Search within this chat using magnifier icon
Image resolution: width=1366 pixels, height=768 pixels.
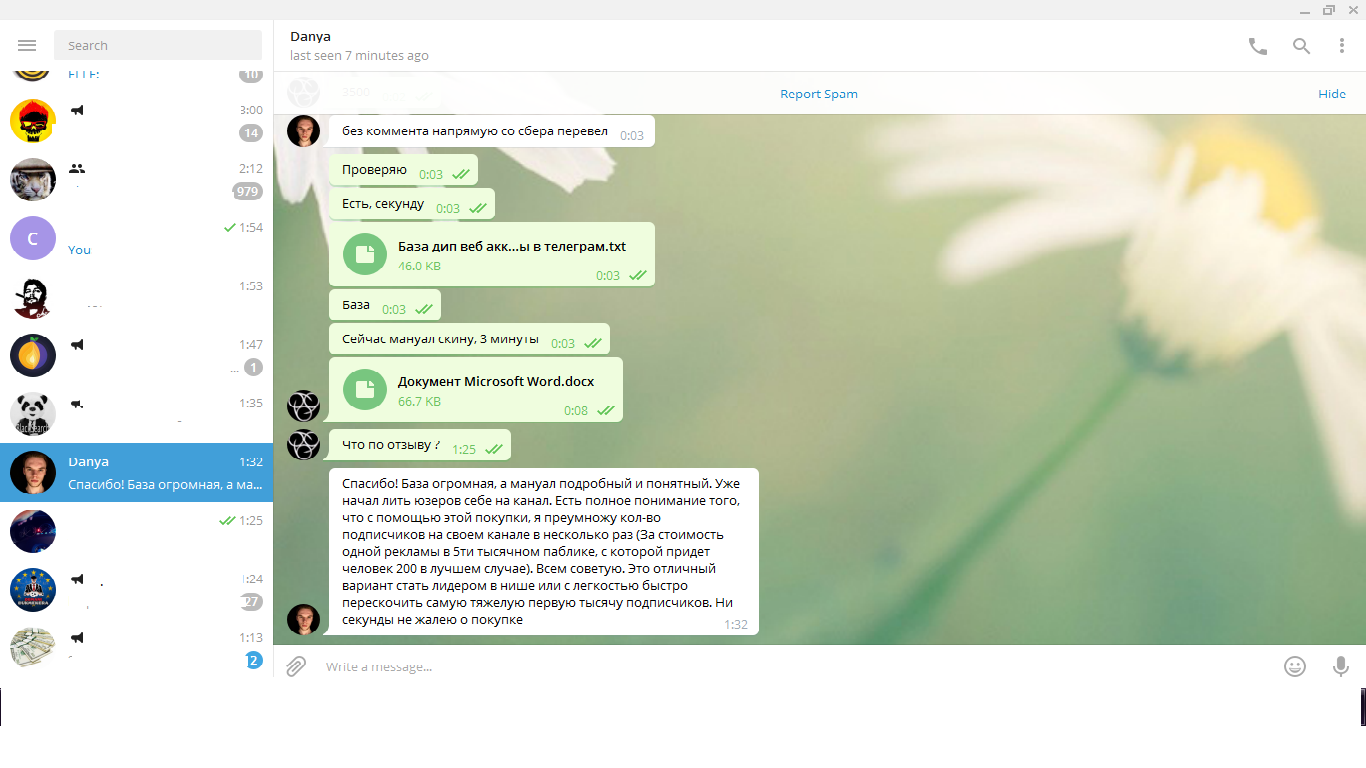coord(1301,46)
